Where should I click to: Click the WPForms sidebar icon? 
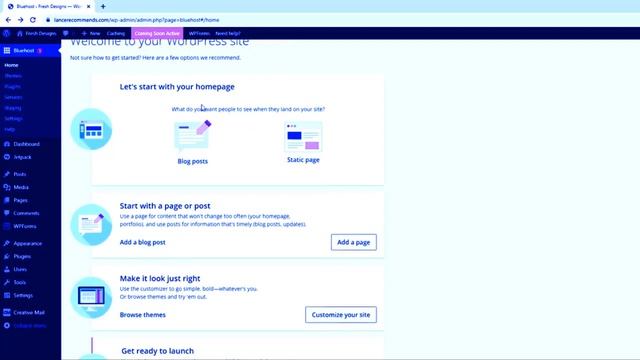(7, 226)
